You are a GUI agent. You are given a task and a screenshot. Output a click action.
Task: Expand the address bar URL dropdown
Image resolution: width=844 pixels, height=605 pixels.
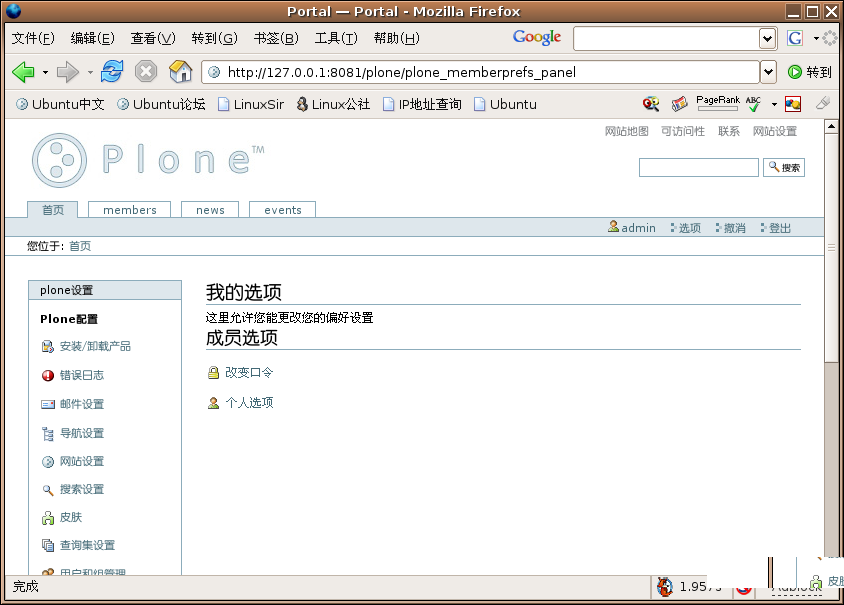(768, 72)
